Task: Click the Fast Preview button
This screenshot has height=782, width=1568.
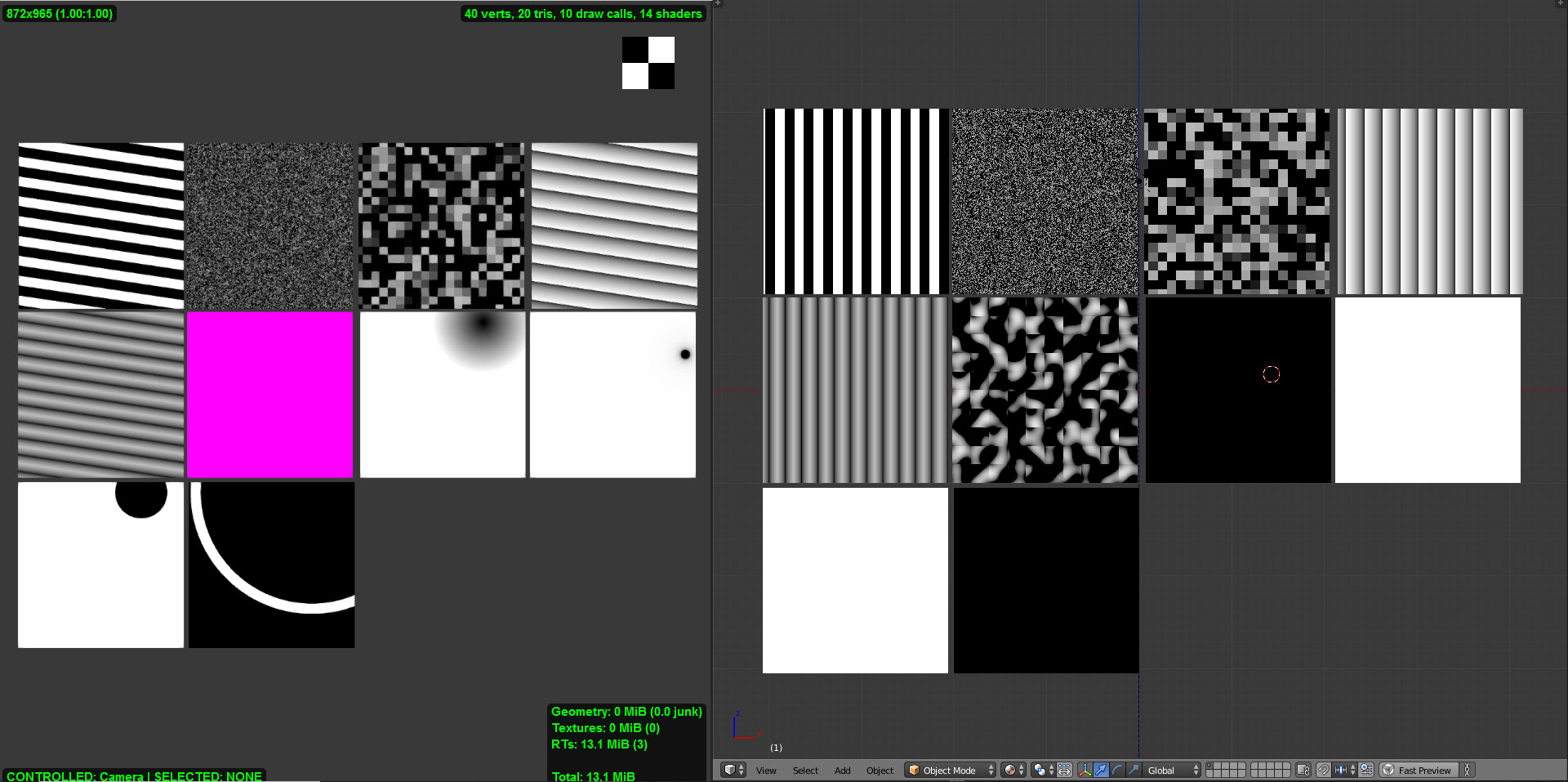Action: pyautogui.click(x=1424, y=770)
